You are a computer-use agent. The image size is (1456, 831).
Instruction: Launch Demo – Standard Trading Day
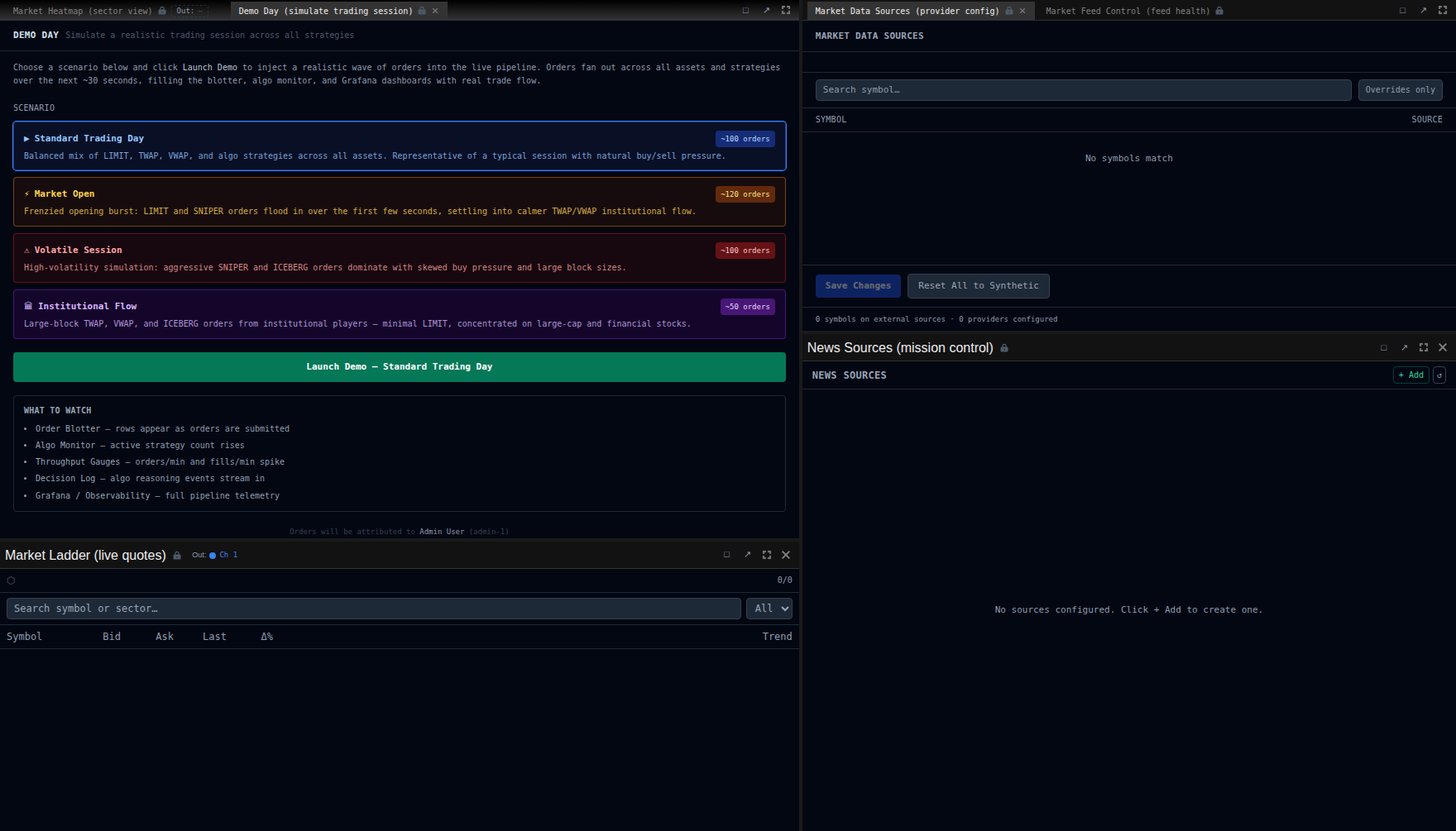coord(400,367)
